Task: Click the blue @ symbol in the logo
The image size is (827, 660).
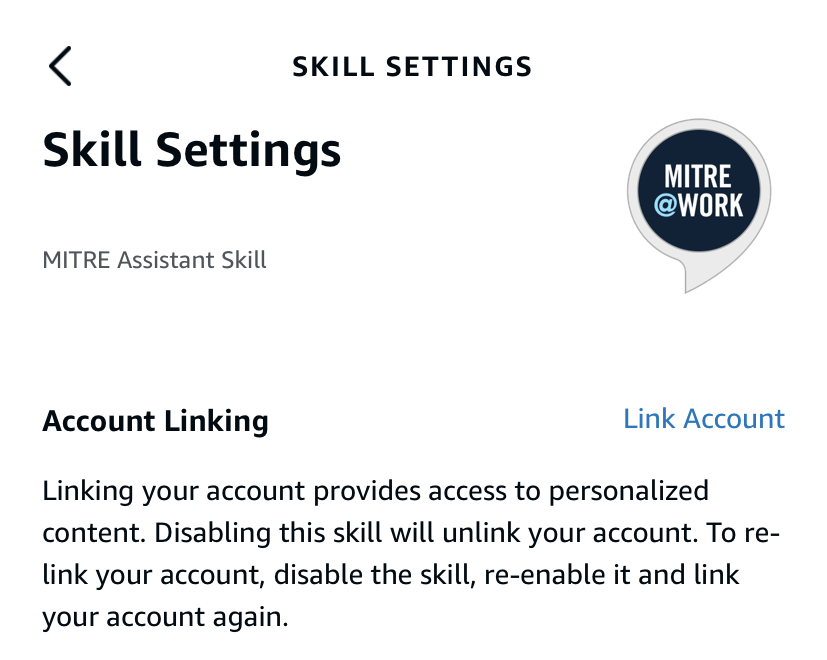Action: tap(665, 206)
